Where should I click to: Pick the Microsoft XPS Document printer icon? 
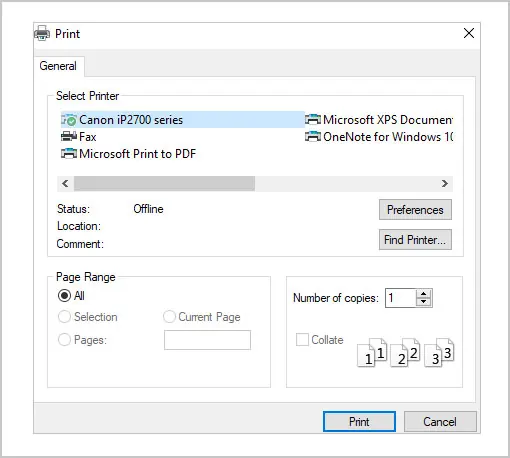tap(313, 120)
